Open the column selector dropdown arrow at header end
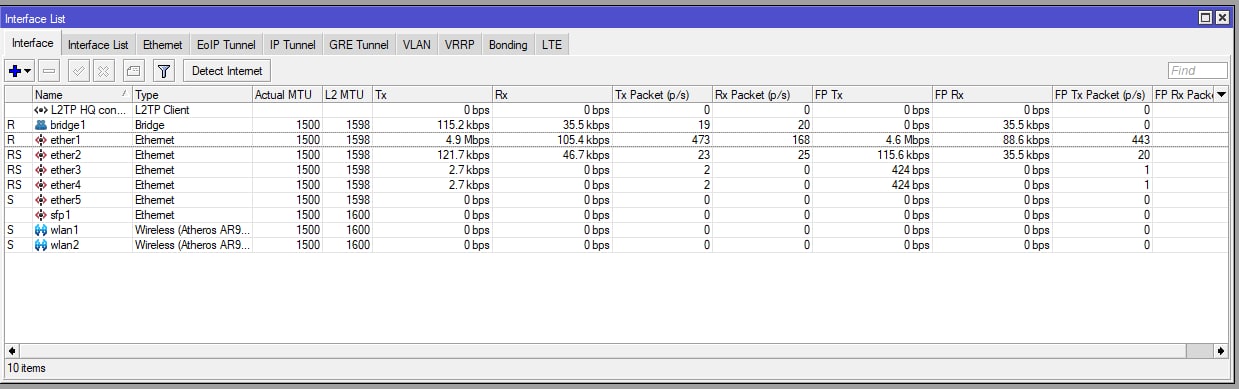The height and width of the screenshot is (389, 1239). (x=1220, y=95)
